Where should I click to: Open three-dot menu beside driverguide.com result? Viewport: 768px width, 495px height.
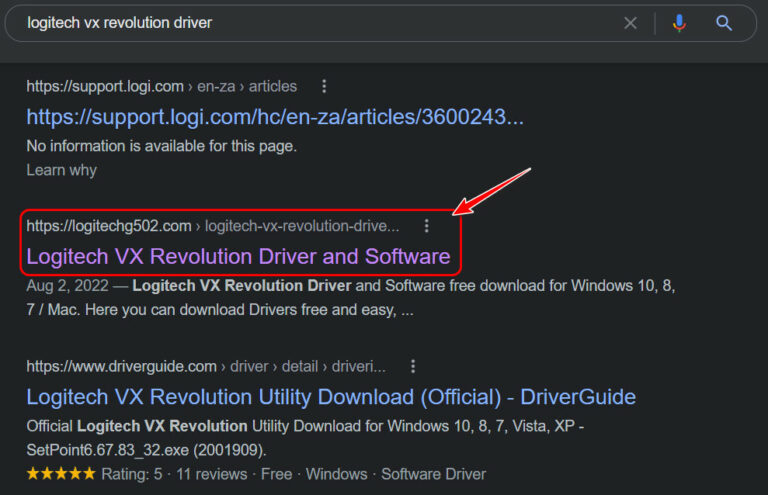413,366
